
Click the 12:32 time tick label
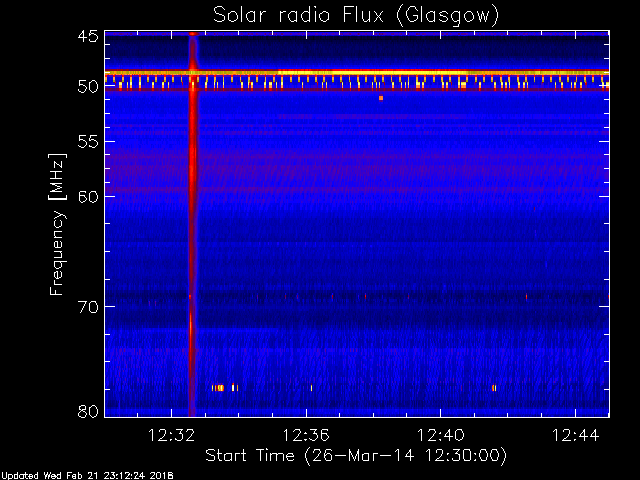pos(171,435)
